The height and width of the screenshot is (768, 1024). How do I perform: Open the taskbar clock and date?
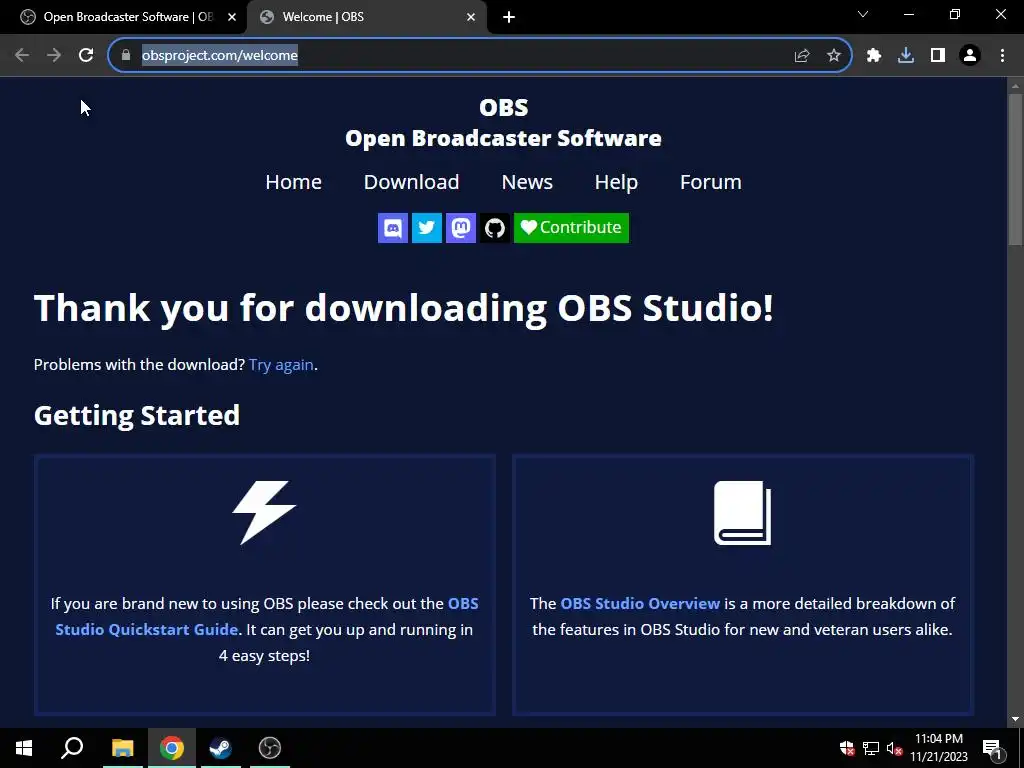[x=938, y=748]
